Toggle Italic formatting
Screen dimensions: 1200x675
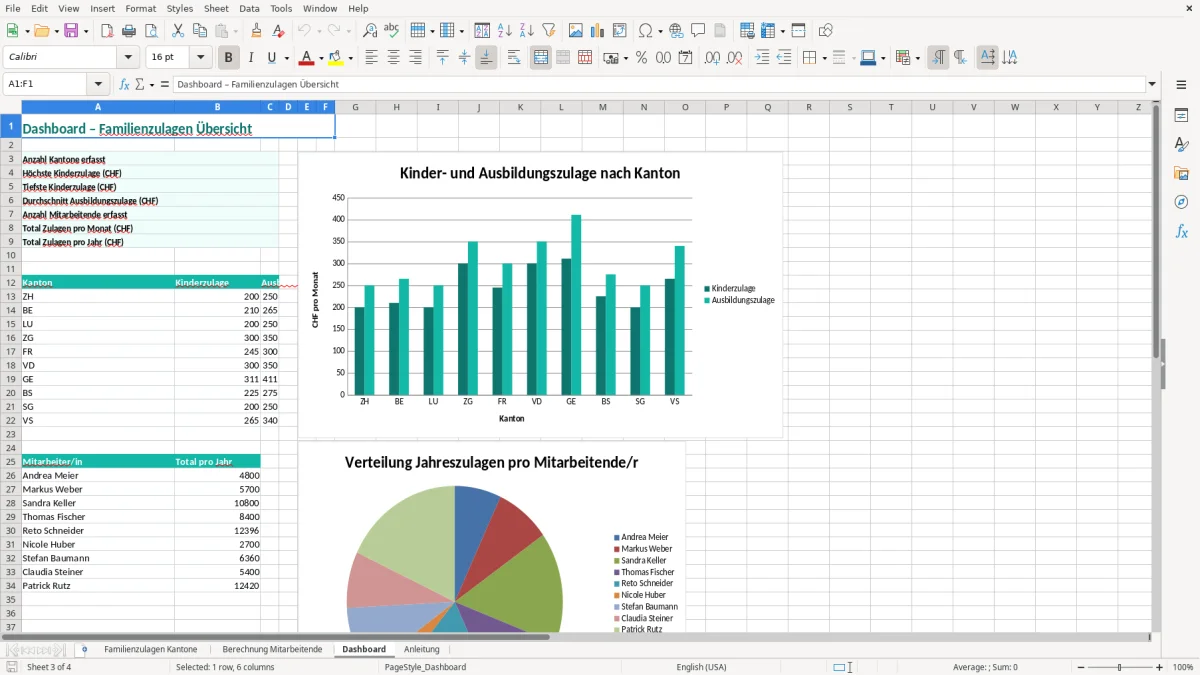250,58
